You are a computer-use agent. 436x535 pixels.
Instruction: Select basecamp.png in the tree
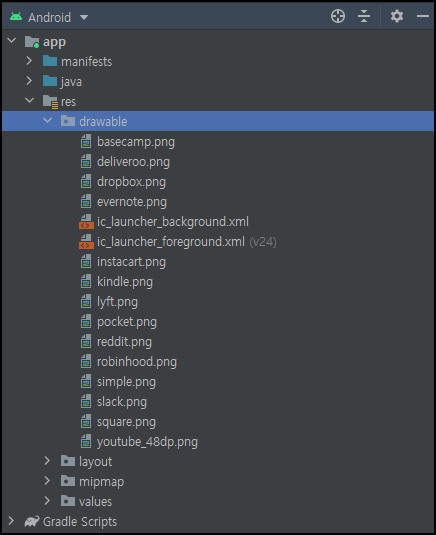[136, 142]
